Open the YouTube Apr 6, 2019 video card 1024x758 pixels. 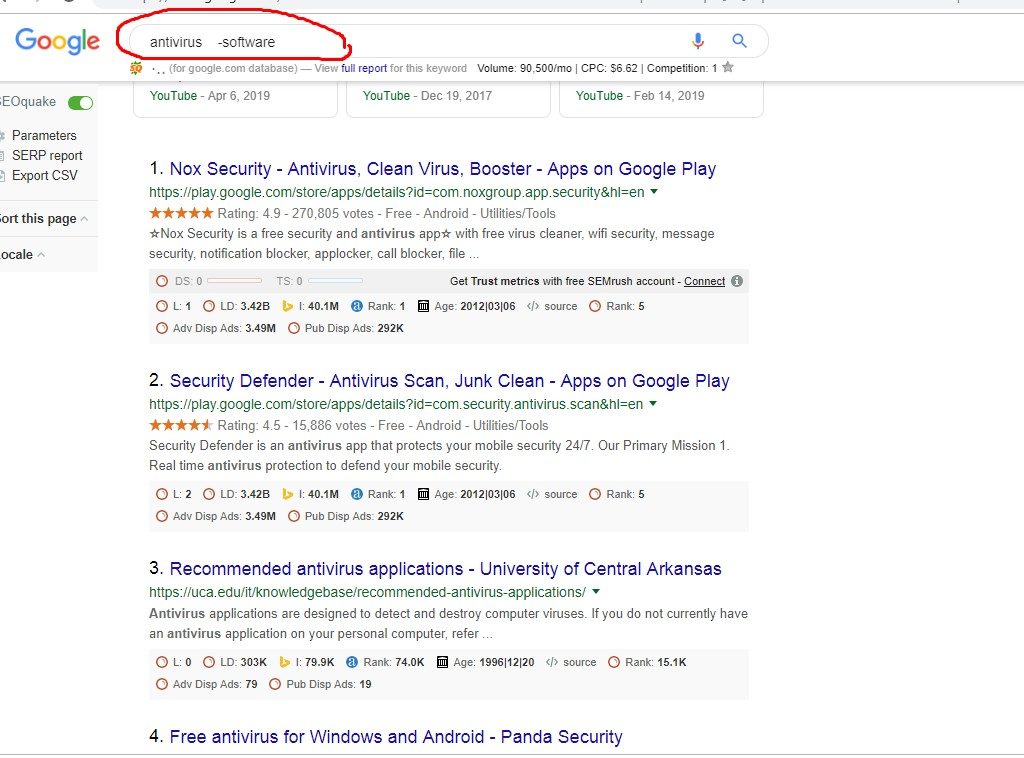pyautogui.click(x=235, y=99)
